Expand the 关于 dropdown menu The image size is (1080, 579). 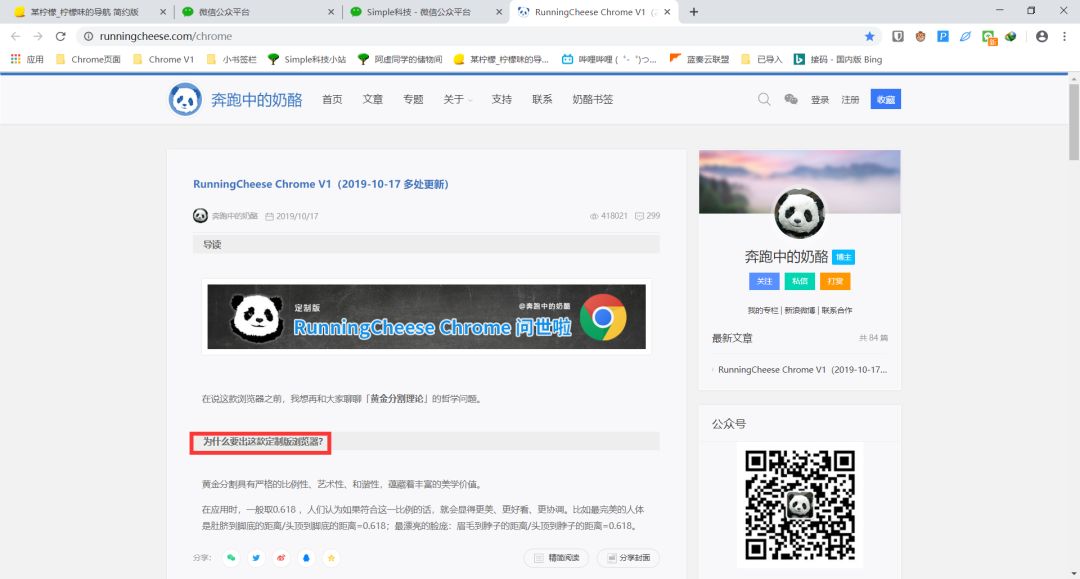[457, 99]
